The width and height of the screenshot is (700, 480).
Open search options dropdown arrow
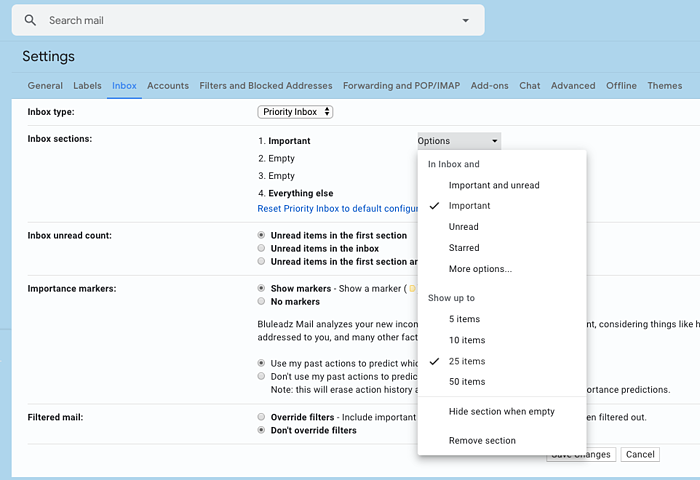466,21
